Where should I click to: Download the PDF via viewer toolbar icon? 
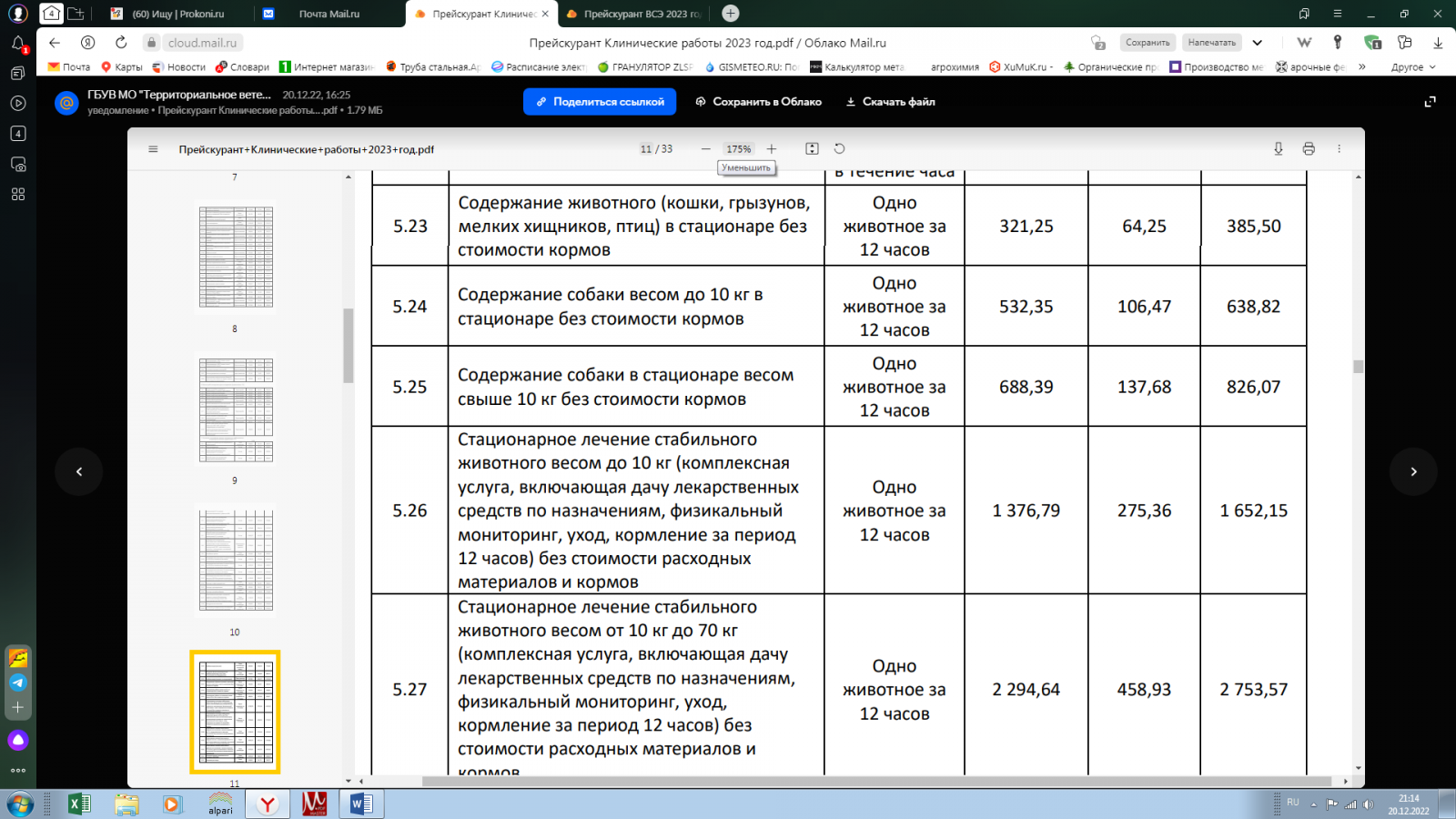1279,149
